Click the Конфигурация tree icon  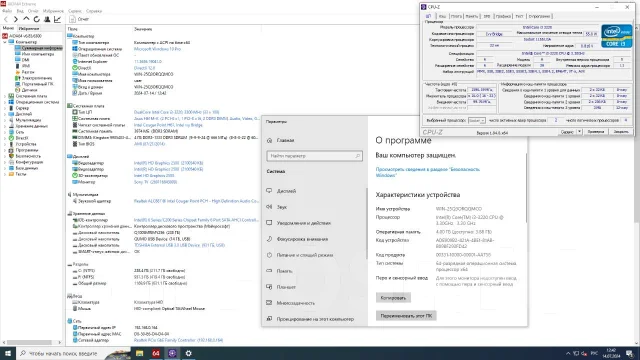(x=11, y=162)
